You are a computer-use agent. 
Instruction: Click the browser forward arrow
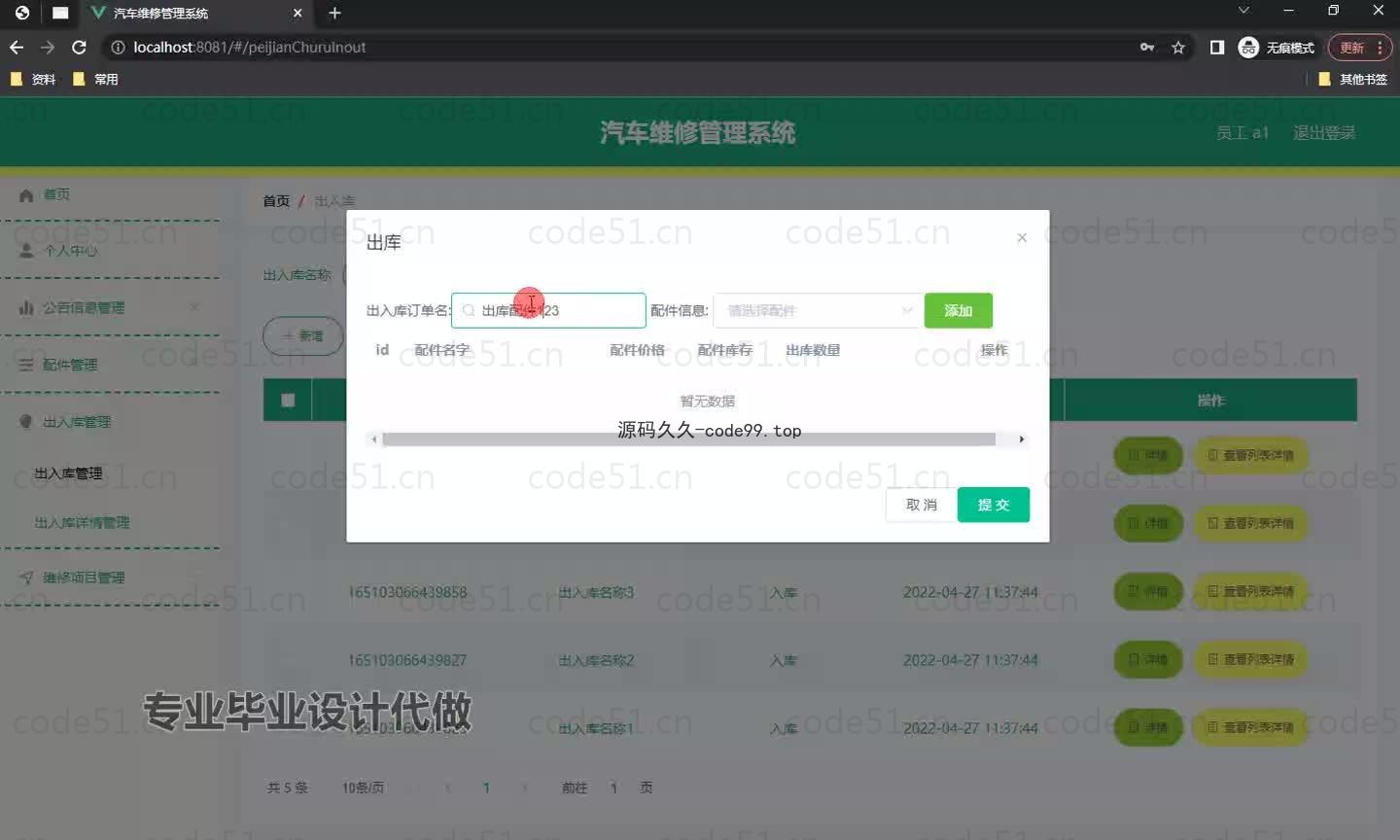(48, 47)
